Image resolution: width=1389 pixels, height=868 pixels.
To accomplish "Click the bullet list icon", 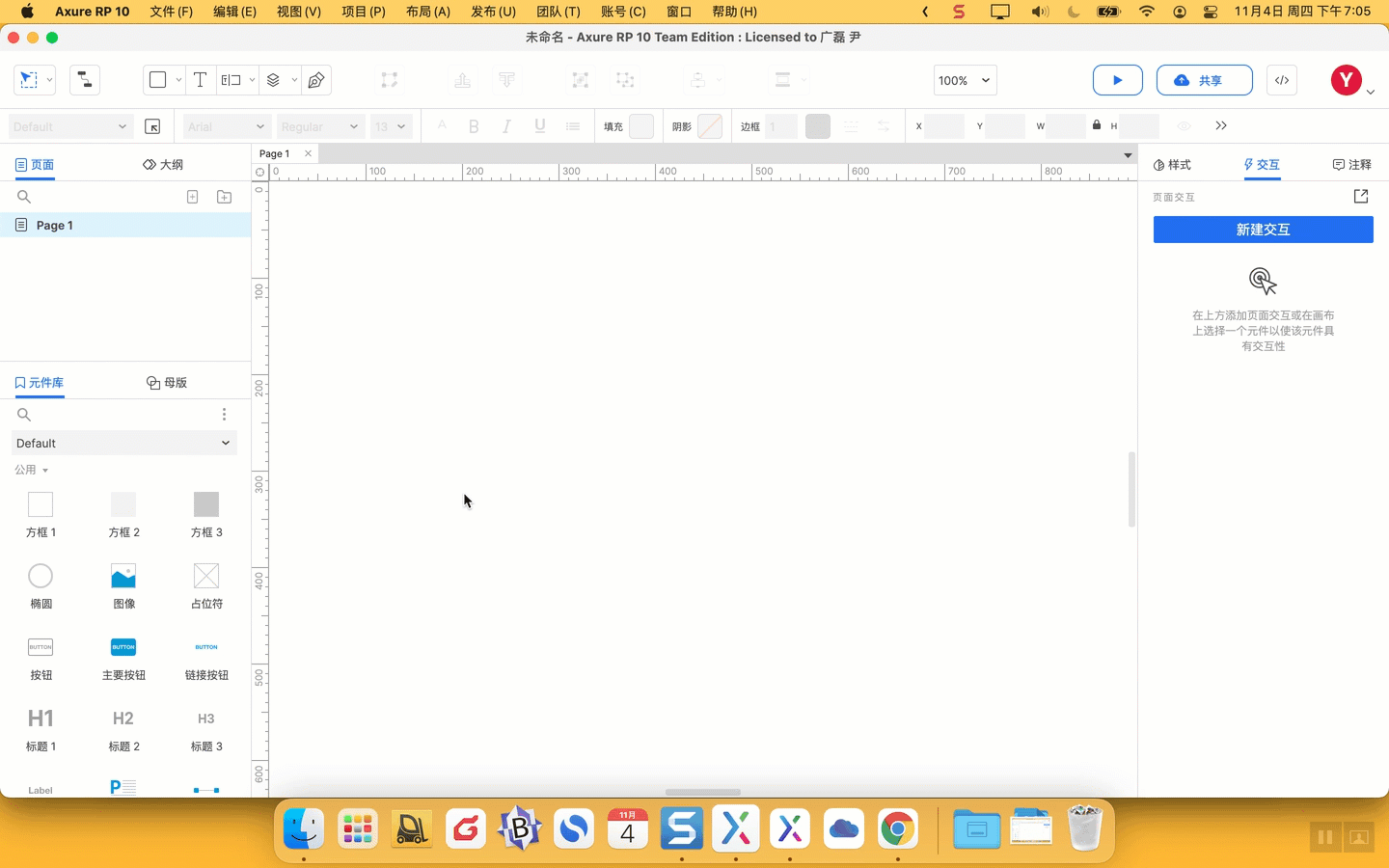I will [573, 126].
